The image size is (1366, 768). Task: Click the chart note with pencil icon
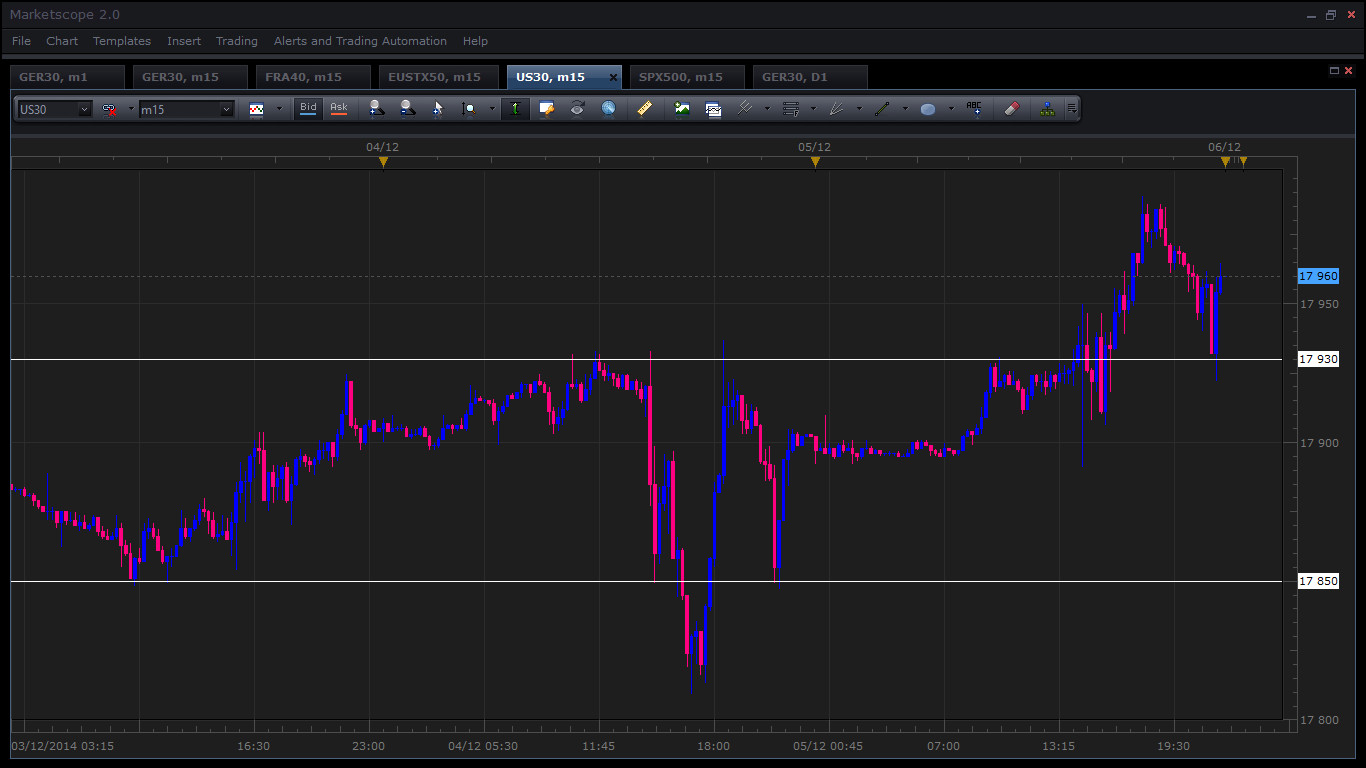[546, 109]
